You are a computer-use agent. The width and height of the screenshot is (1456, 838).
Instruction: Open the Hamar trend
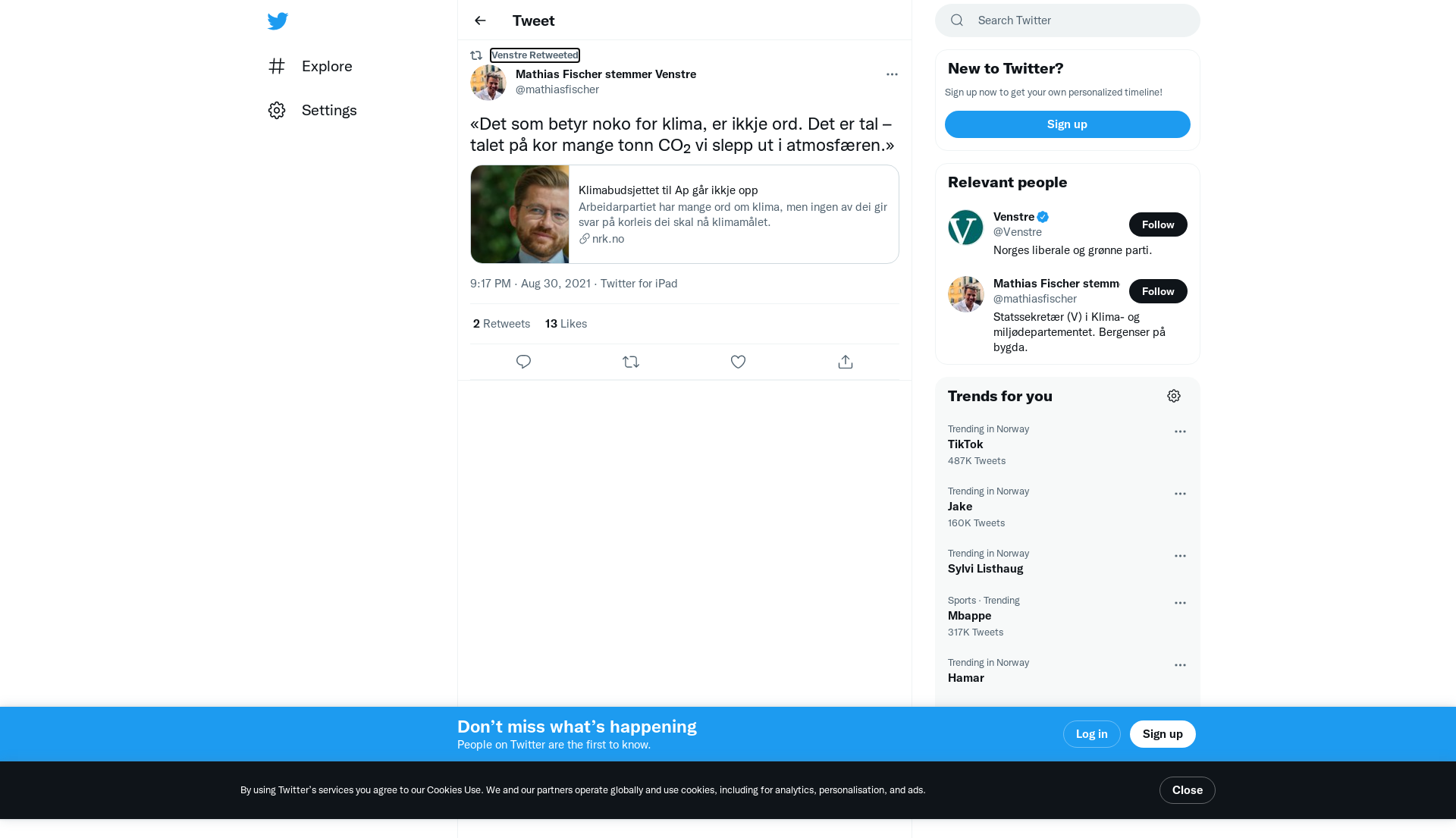pyautogui.click(x=965, y=678)
